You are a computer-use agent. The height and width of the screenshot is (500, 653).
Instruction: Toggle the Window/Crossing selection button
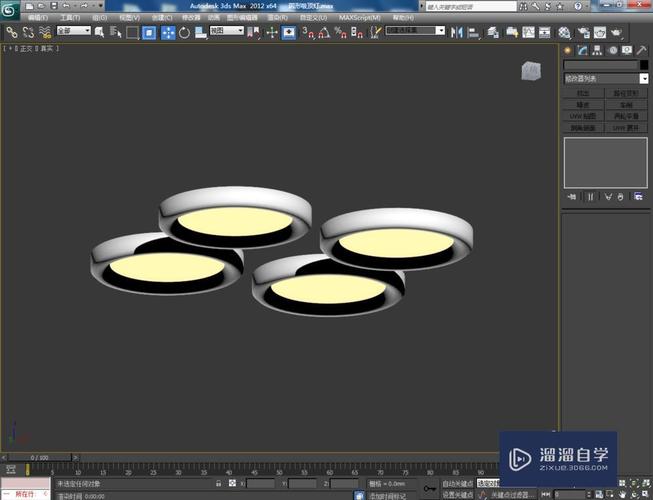tap(149, 32)
